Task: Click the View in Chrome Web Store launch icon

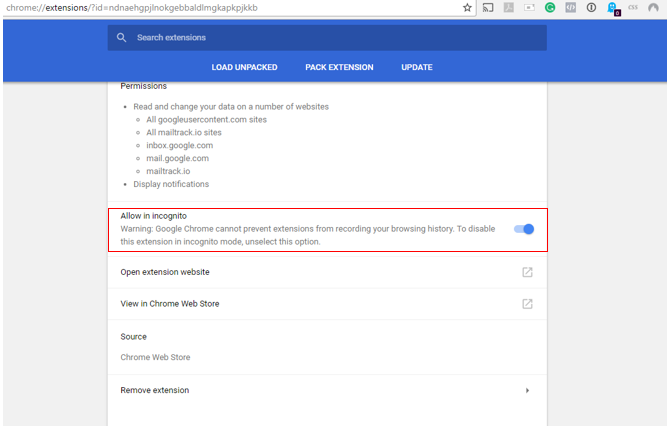Action: 527,304
